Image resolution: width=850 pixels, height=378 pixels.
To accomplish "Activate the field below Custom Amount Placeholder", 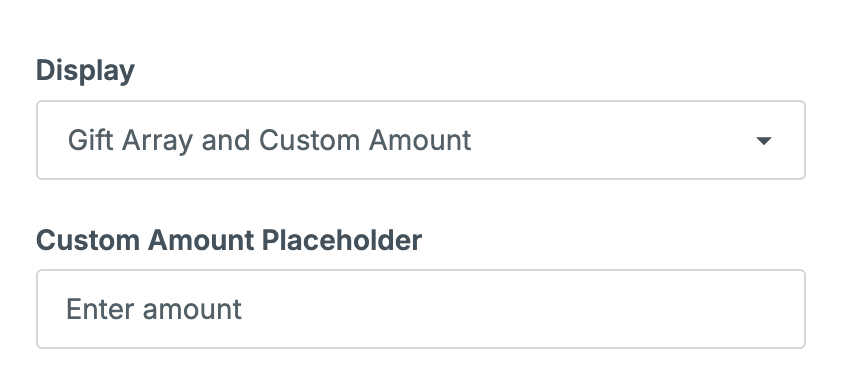I will (421, 309).
